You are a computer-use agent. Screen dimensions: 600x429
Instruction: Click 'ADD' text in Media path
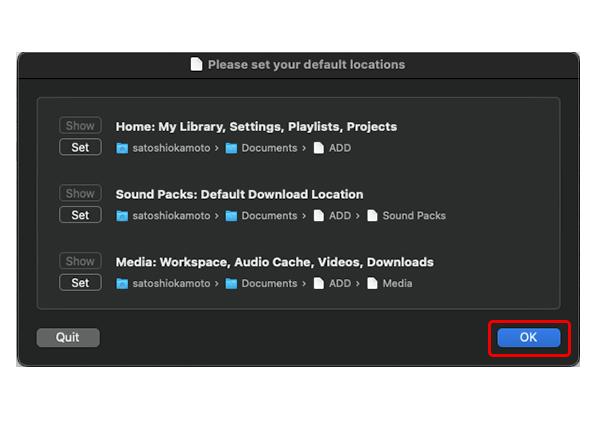(x=340, y=284)
